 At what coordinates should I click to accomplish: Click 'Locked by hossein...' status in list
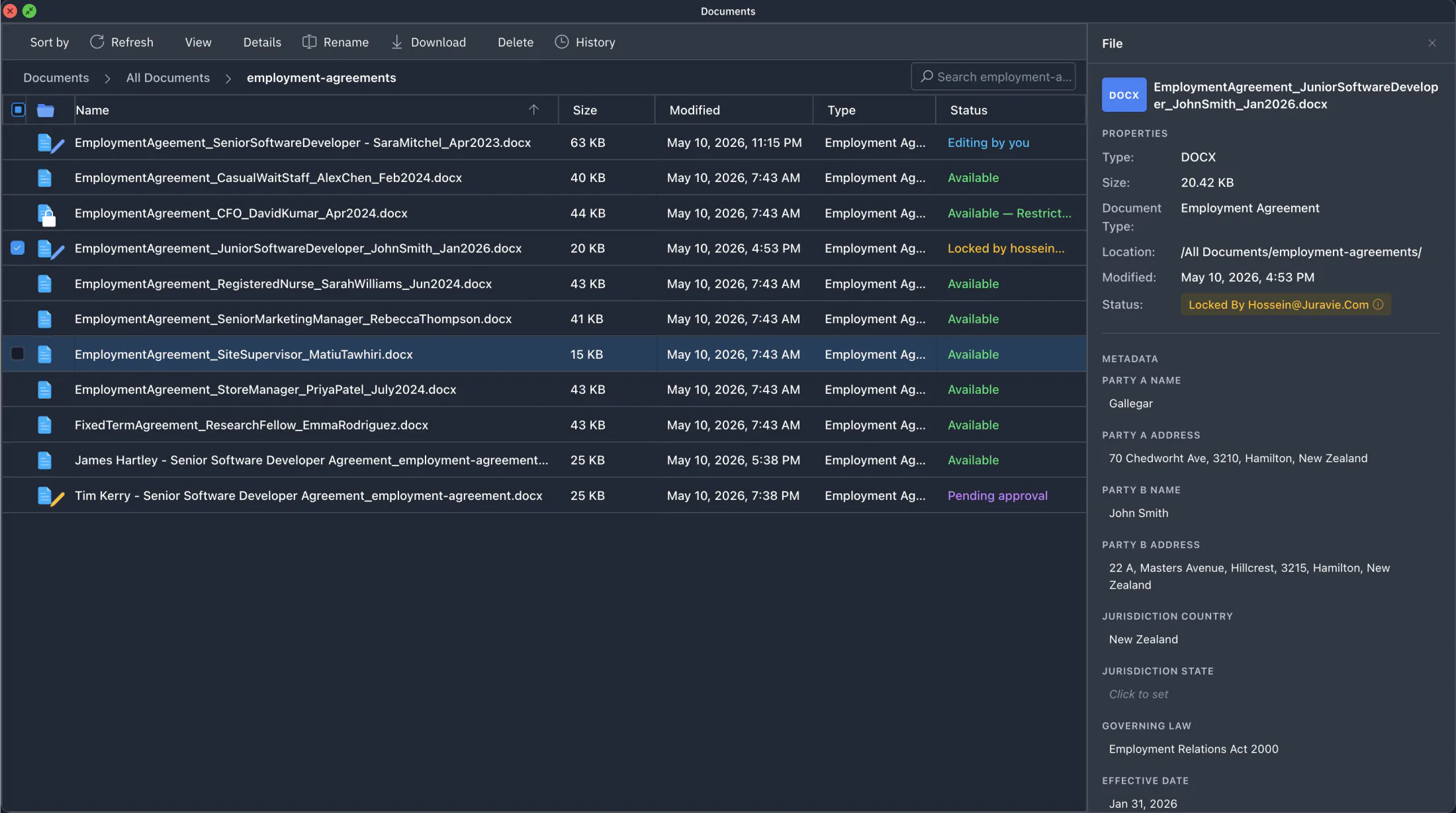click(x=1006, y=248)
